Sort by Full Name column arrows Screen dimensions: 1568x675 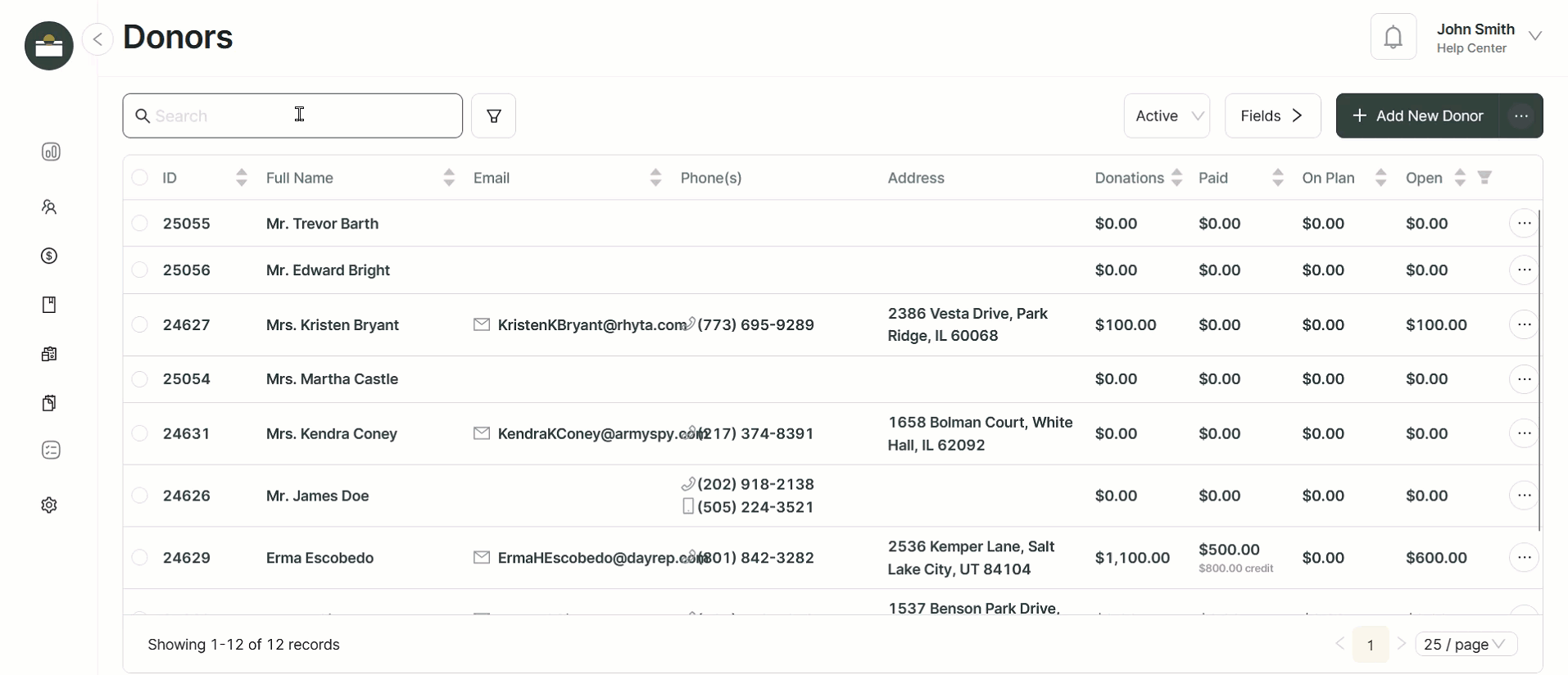(x=449, y=178)
